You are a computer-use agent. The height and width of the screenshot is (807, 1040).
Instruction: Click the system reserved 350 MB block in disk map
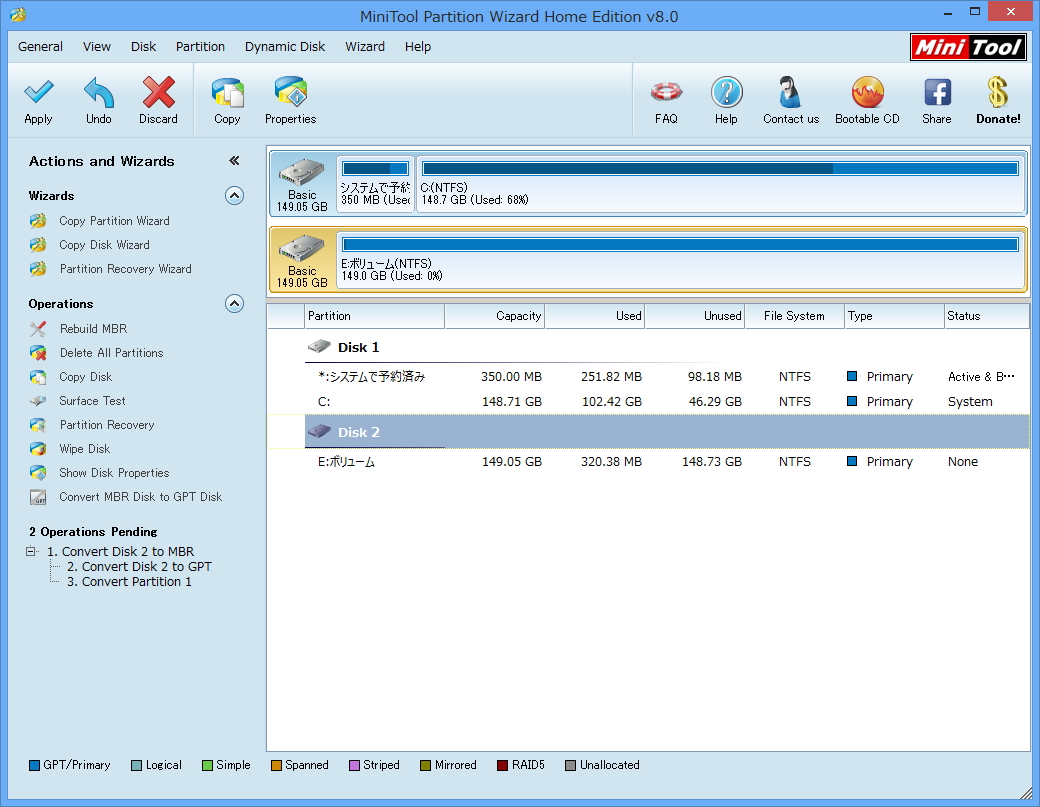[x=375, y=184]
